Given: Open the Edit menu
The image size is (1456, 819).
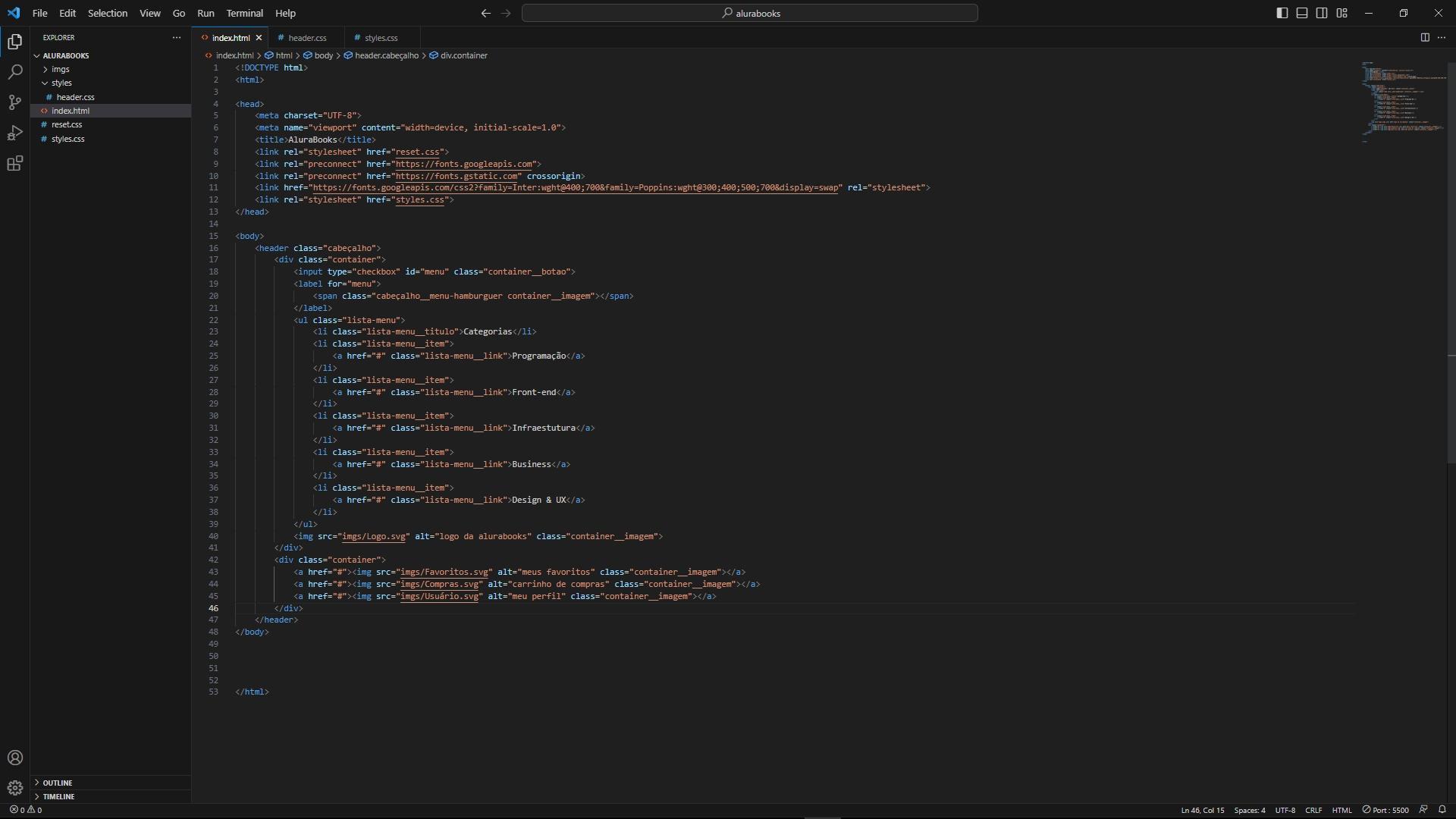Looking at the screenshot, I should point(67,13).
